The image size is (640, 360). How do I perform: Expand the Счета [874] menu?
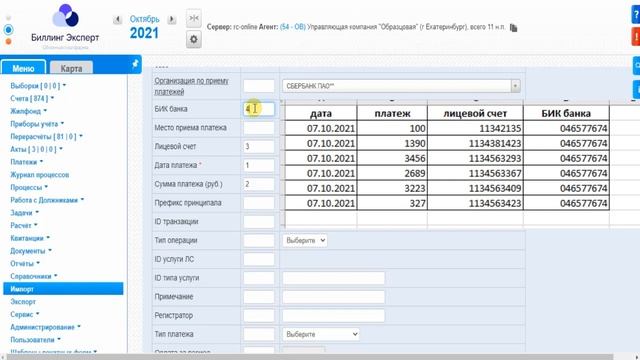(x=32, y=98)
